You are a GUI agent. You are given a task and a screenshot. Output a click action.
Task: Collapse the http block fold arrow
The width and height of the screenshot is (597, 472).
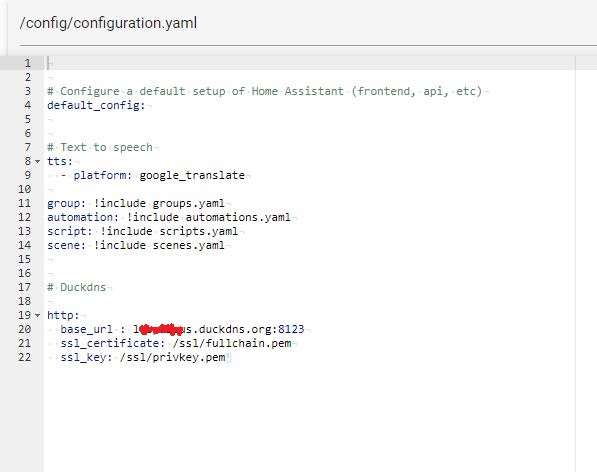tap(37, 315)
